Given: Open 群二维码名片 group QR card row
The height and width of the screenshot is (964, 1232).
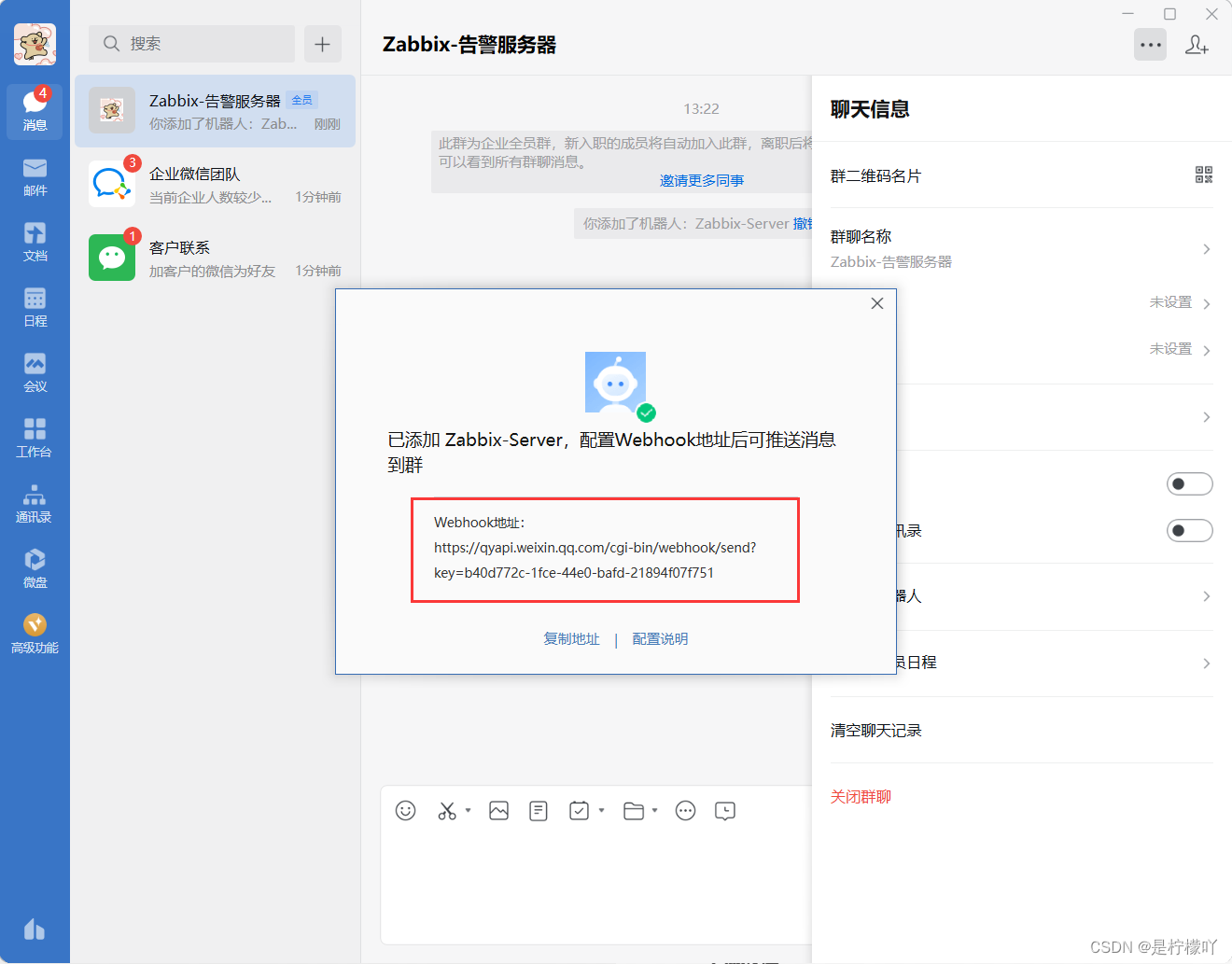Looking at the screenshot, I should point(1022,175).
